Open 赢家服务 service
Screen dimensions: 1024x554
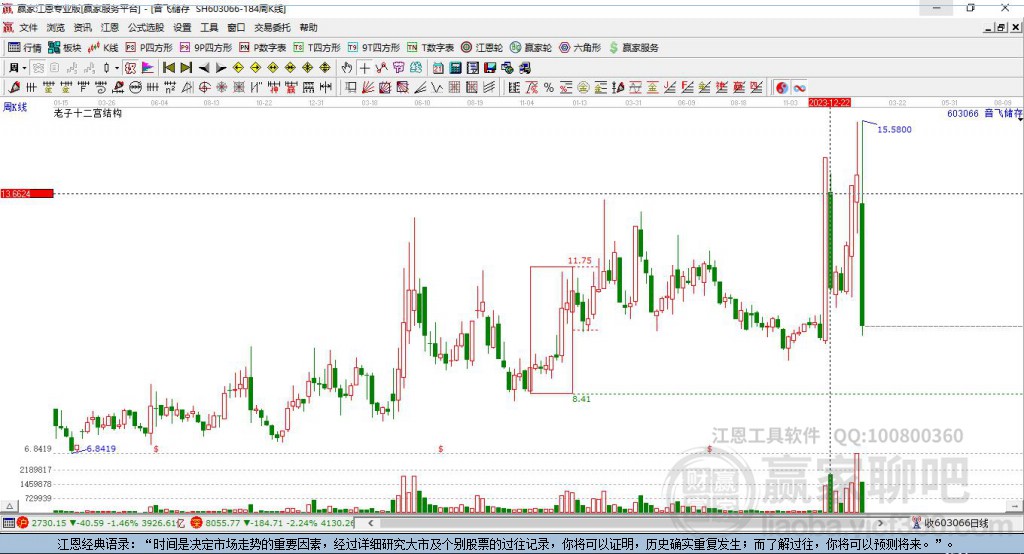coord(633,48)
